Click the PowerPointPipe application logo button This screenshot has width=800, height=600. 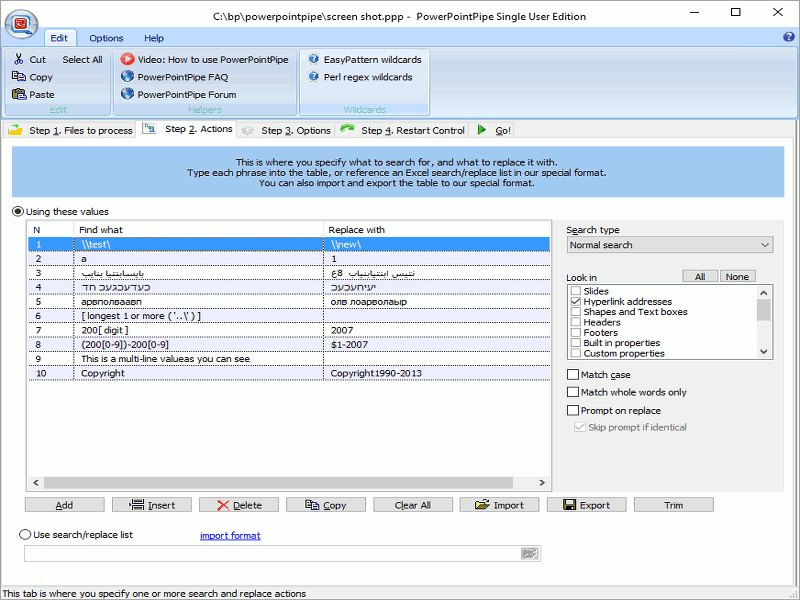20,22
